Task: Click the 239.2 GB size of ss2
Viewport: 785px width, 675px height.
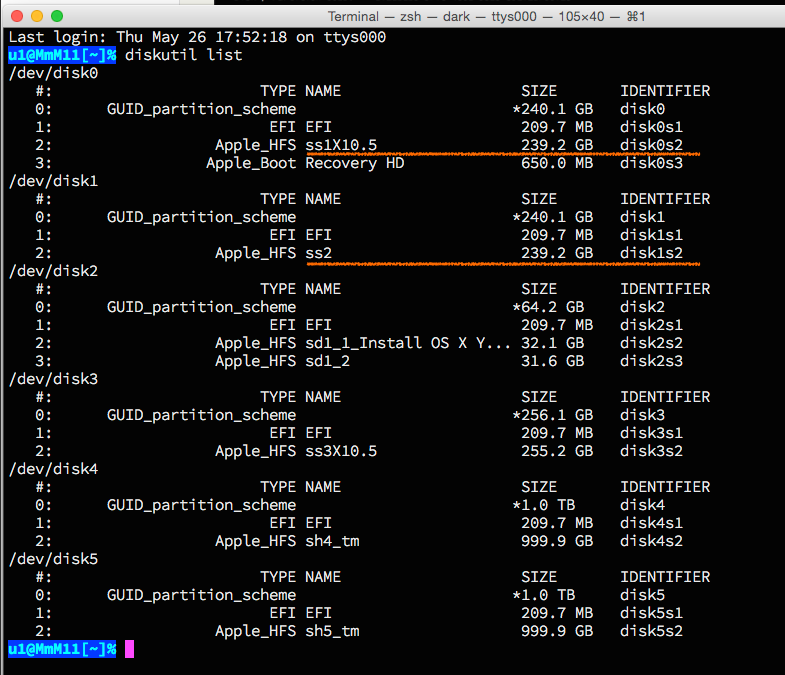Action: click(557, 253)
